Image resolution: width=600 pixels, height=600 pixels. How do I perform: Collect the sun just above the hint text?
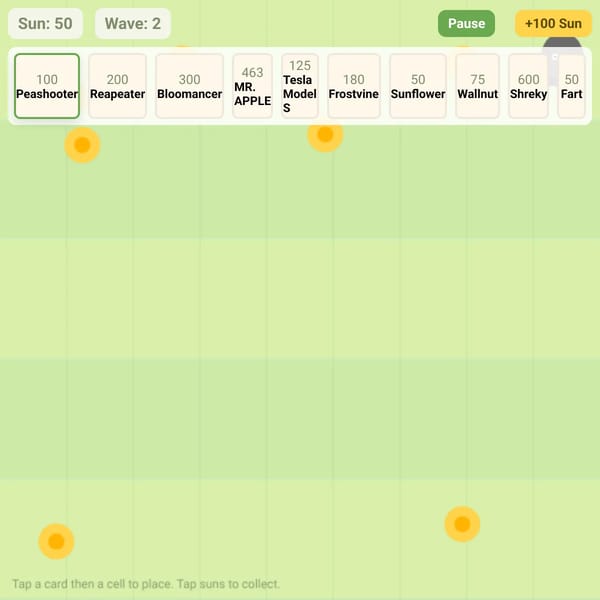click(56, 541)
